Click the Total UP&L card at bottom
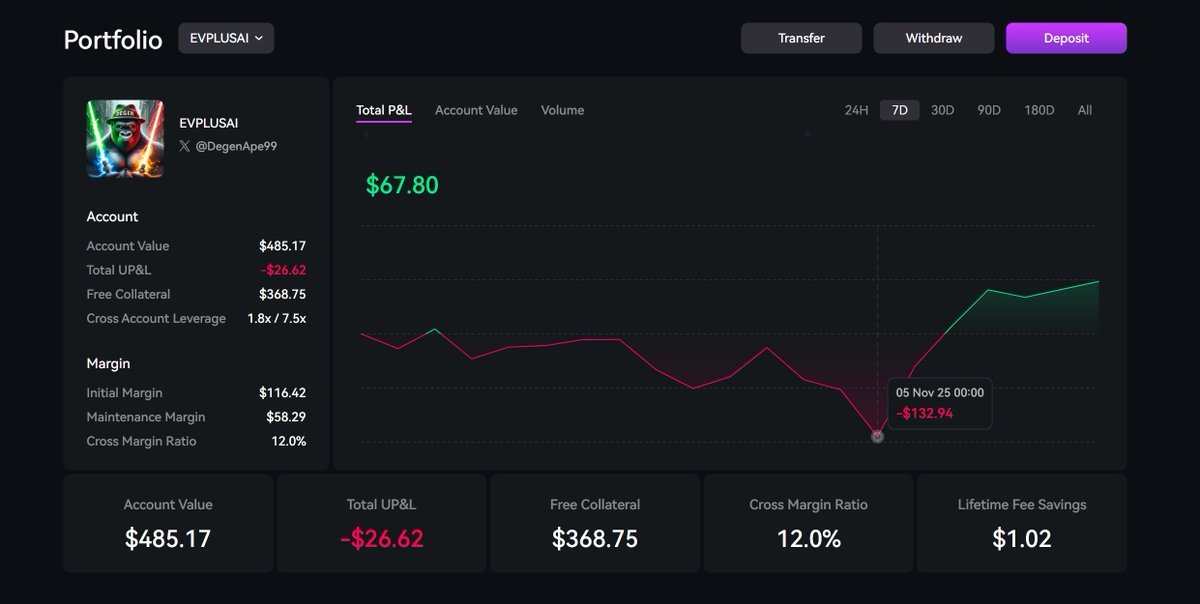 click(381, 523)
